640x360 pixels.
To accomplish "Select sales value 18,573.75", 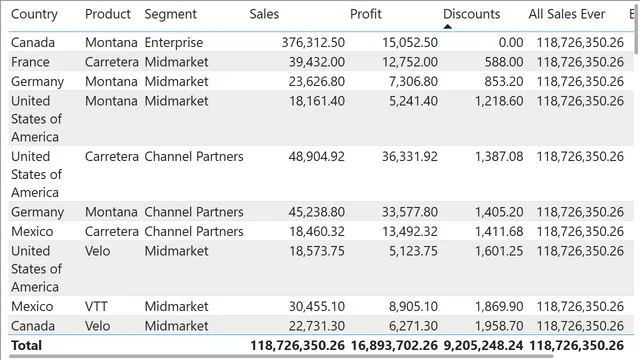I will click(x=317, y=251).
